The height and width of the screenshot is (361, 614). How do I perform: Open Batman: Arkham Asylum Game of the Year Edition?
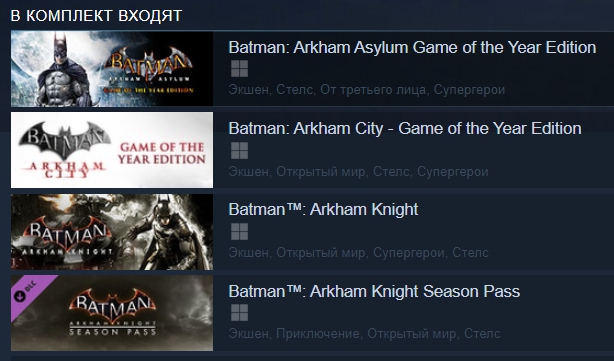pos(412,47)
